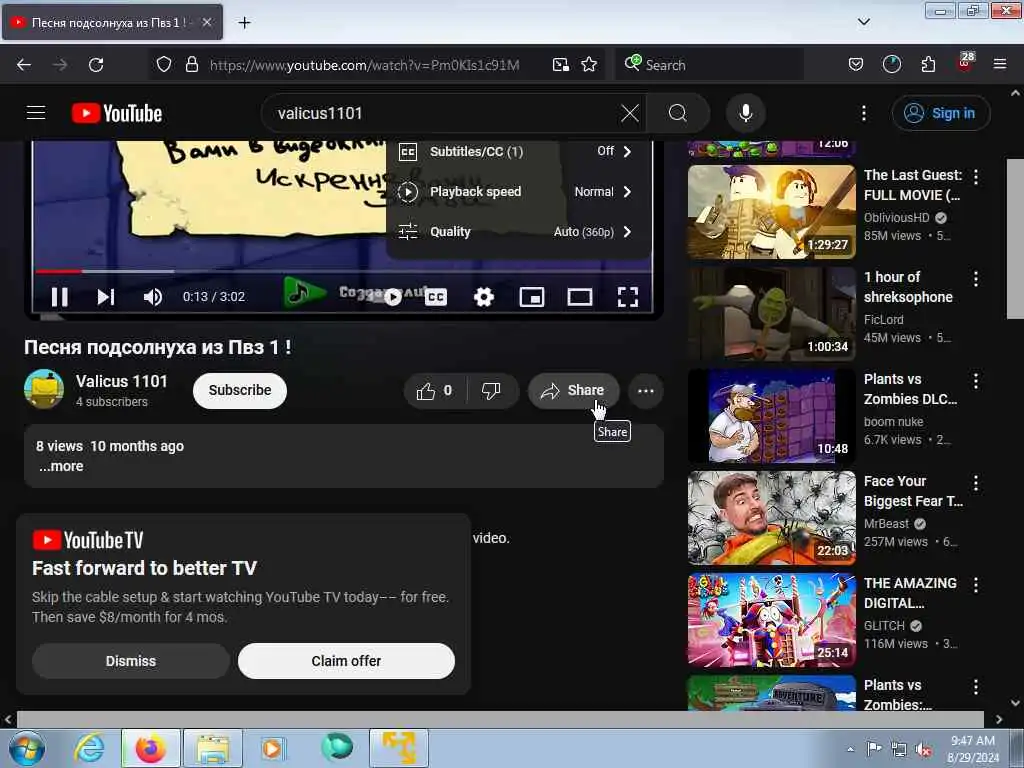Open YouTube settings three-dot menu
1024x768 pixels.
[x=863, y=113]
